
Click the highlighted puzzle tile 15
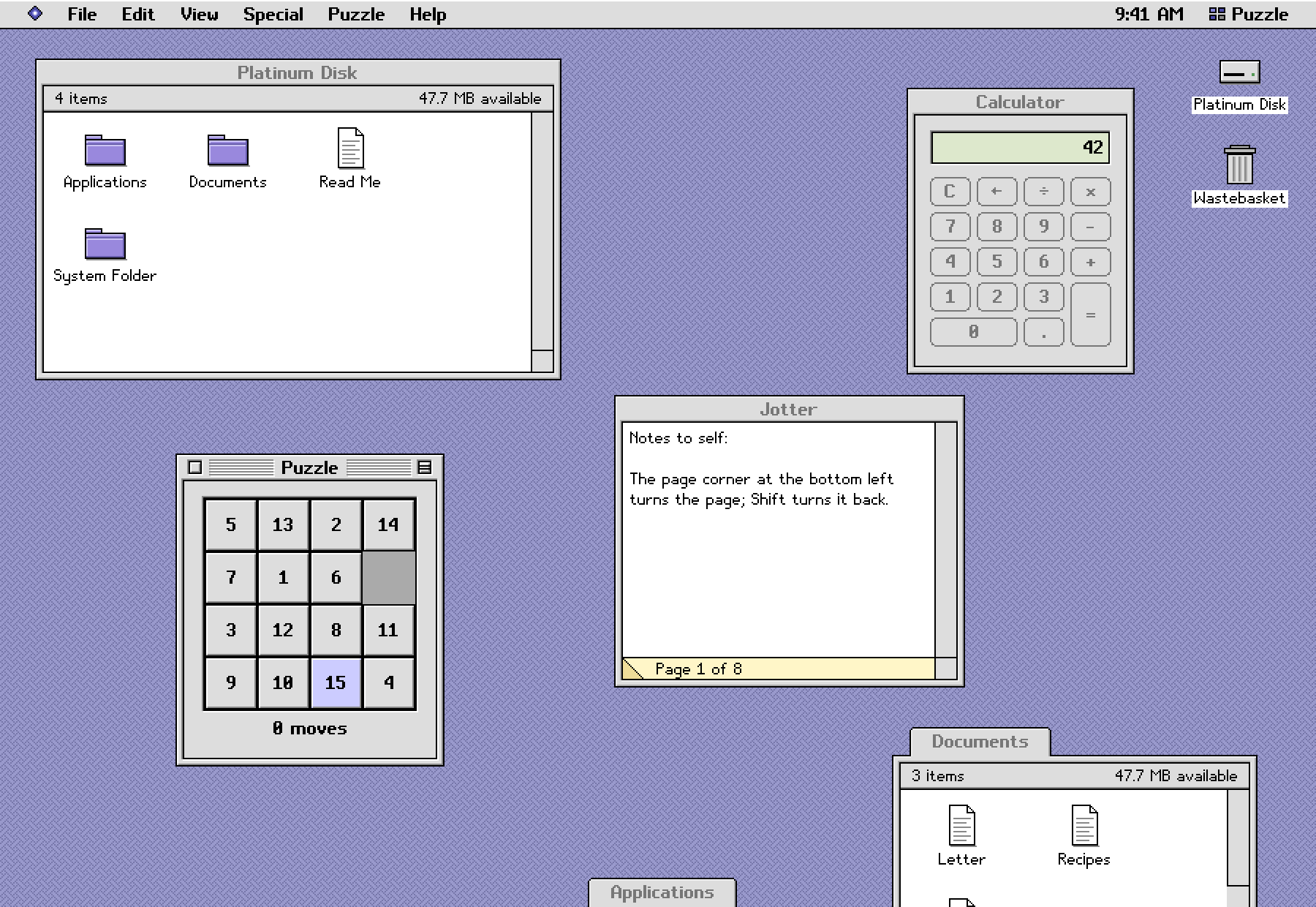pyautogui.click(x=336, y=682)
